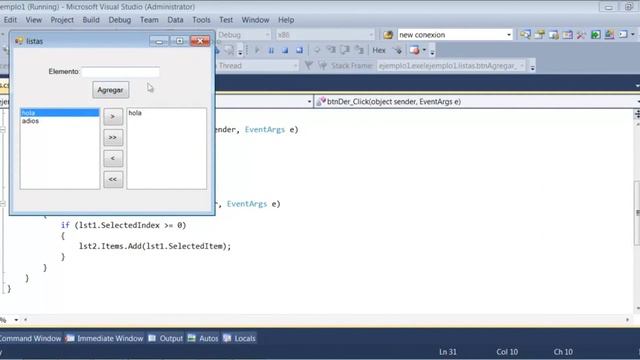The height and width of the screenshot is (360, 640).
Task: Open the Object Browser toolbar icon
Action: 554,35
